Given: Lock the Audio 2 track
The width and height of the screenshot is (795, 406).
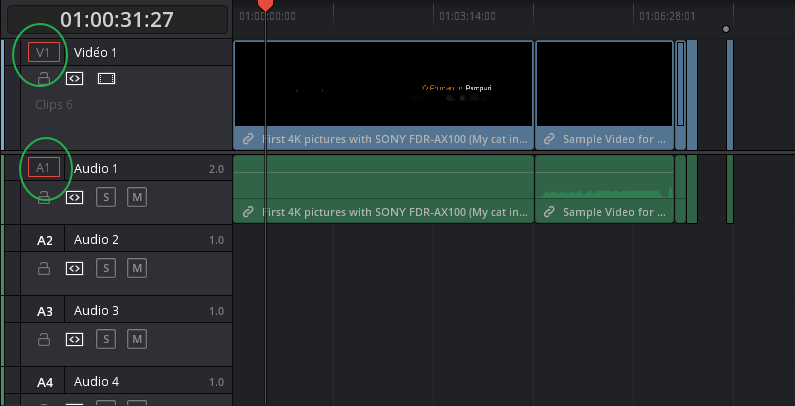Looking at the screenshot, I should point(44,268).
